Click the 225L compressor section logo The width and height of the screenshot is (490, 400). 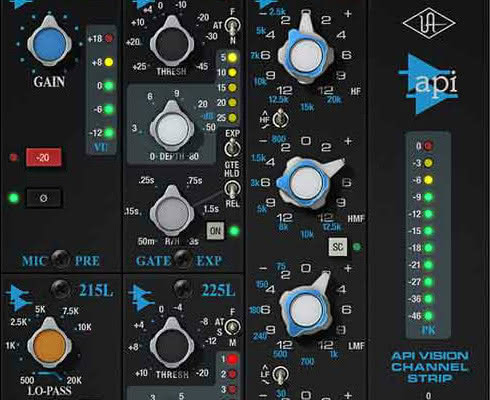pos(143,298)
